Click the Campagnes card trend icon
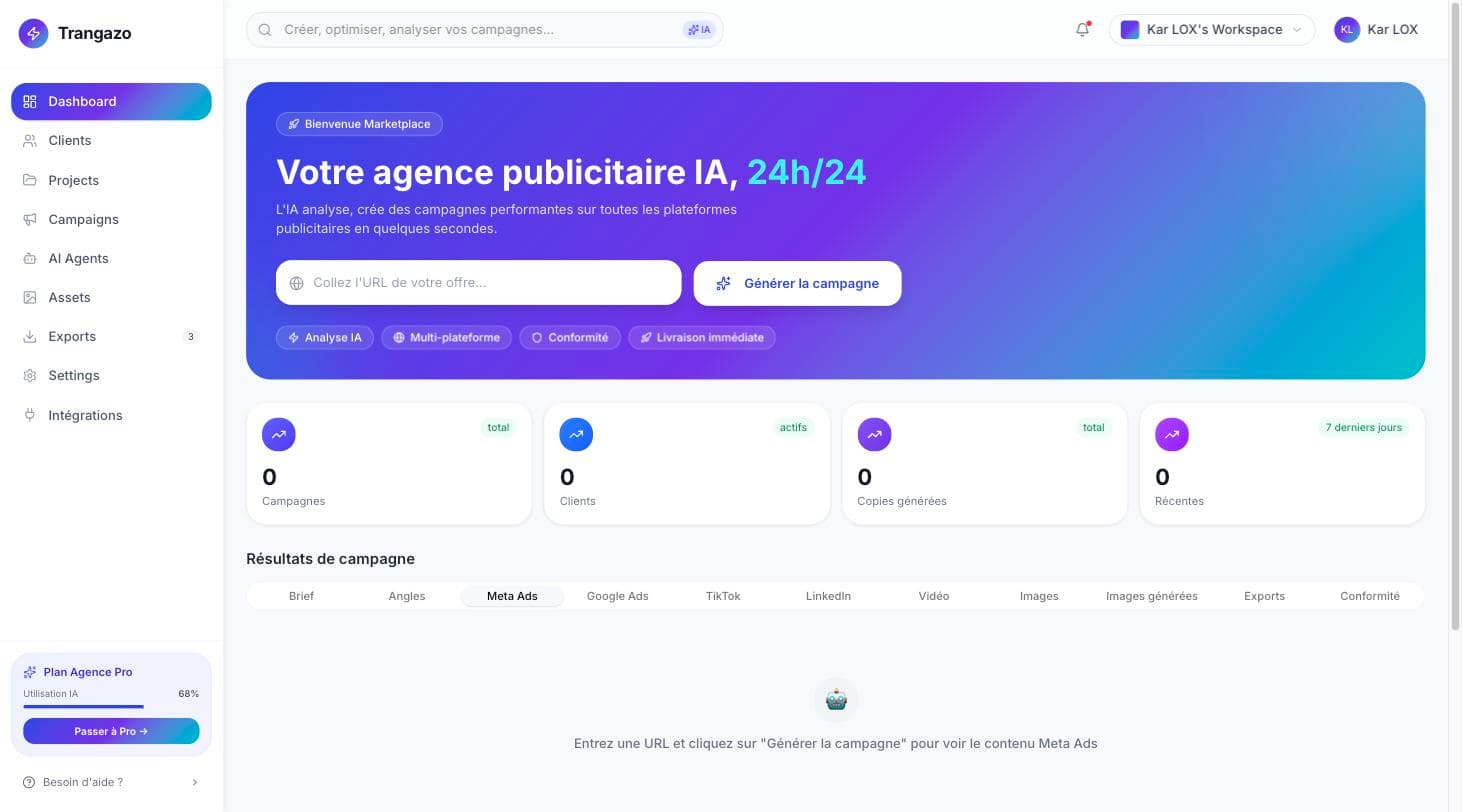 tap(279, 435)
